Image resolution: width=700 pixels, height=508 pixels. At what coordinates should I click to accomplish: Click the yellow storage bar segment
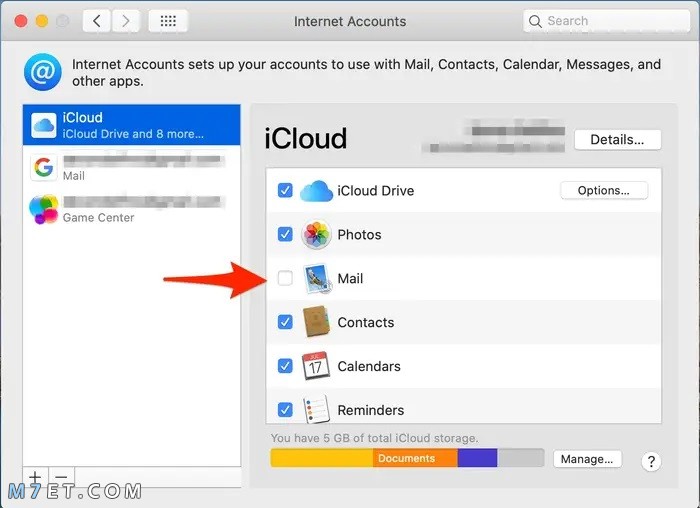321,458
